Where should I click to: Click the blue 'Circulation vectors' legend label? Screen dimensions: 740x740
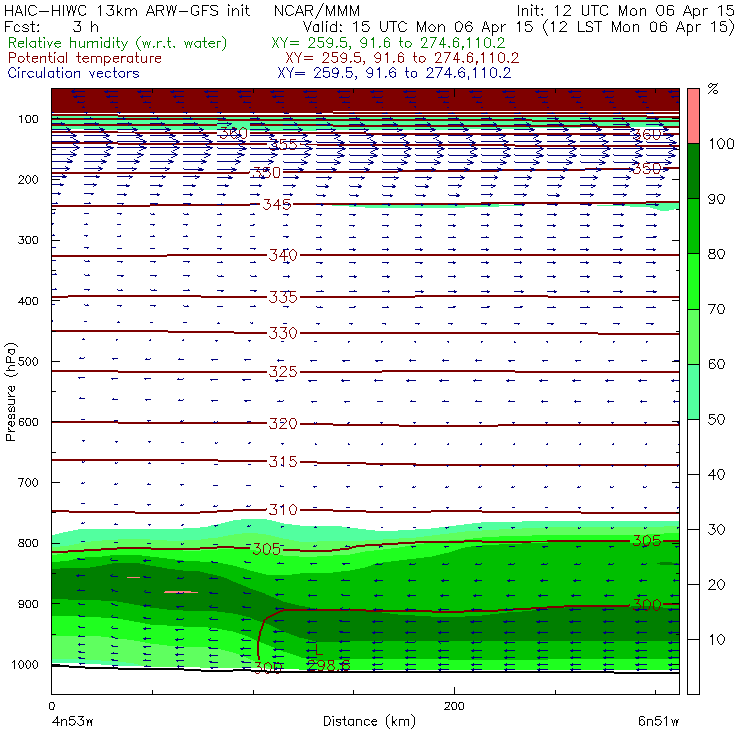point(74,73)
